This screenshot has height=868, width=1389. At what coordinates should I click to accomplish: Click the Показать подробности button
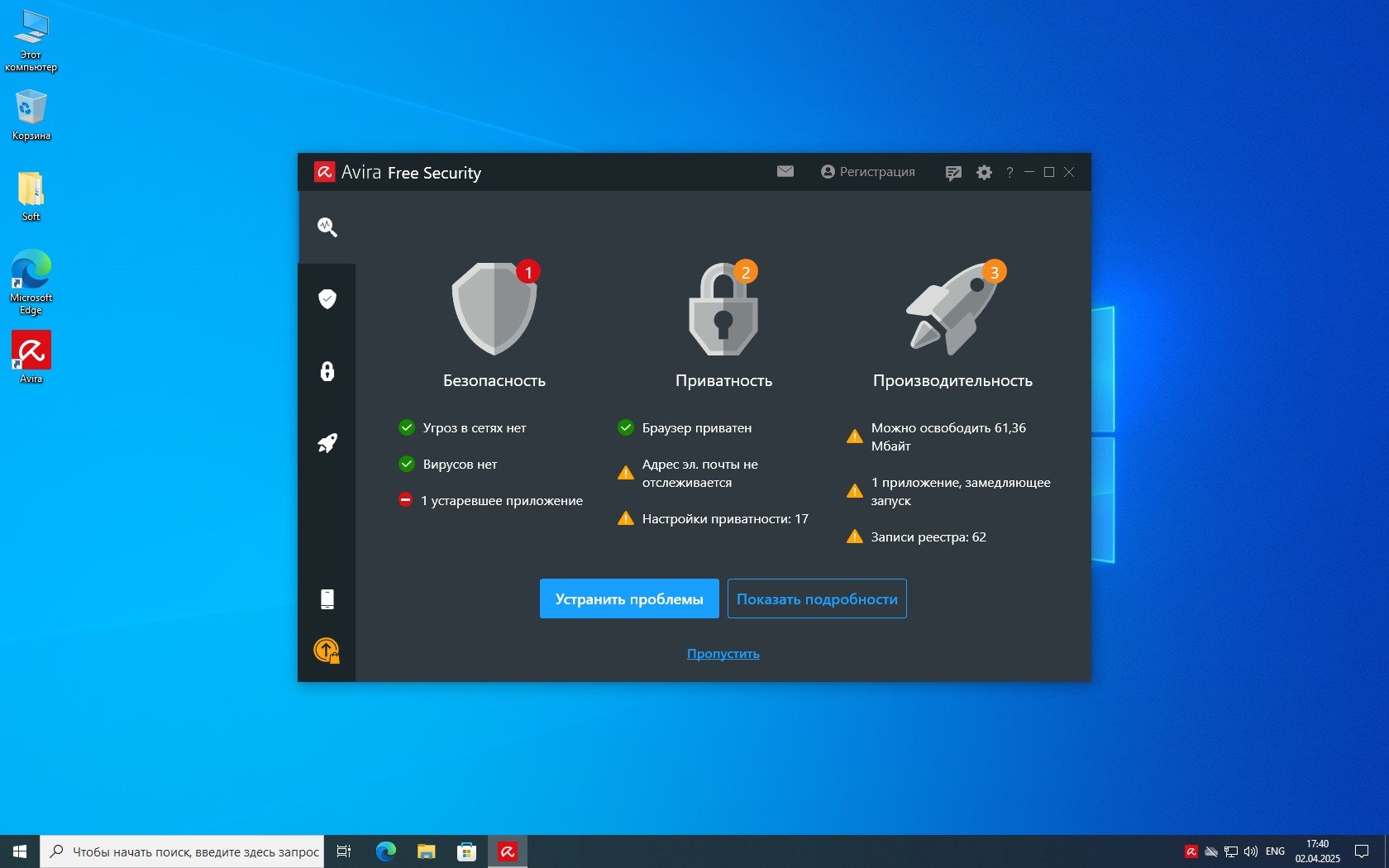point(817,599)
